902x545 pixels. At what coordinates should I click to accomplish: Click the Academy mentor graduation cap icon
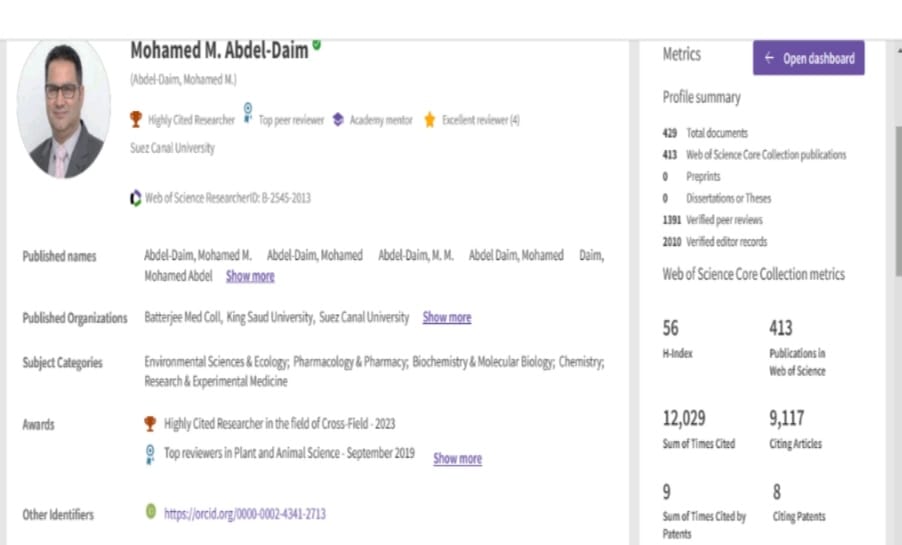coord(338,120)
